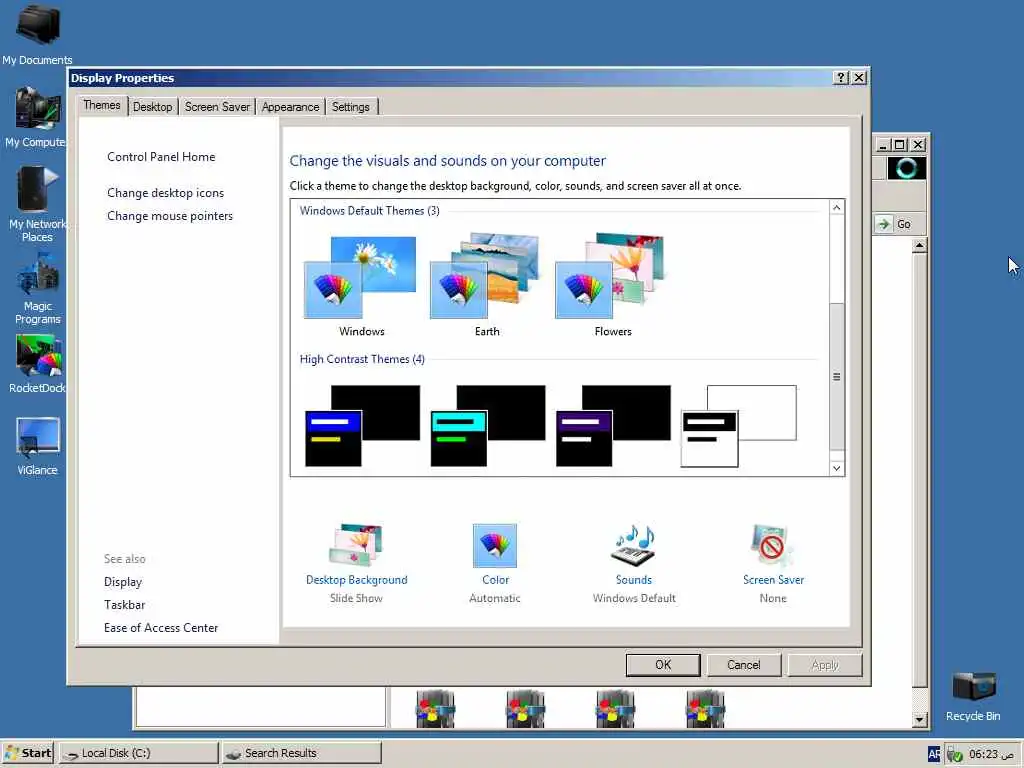Click the High Contrast Themes (4) header

pyautogui.click(x=362, y=359)
